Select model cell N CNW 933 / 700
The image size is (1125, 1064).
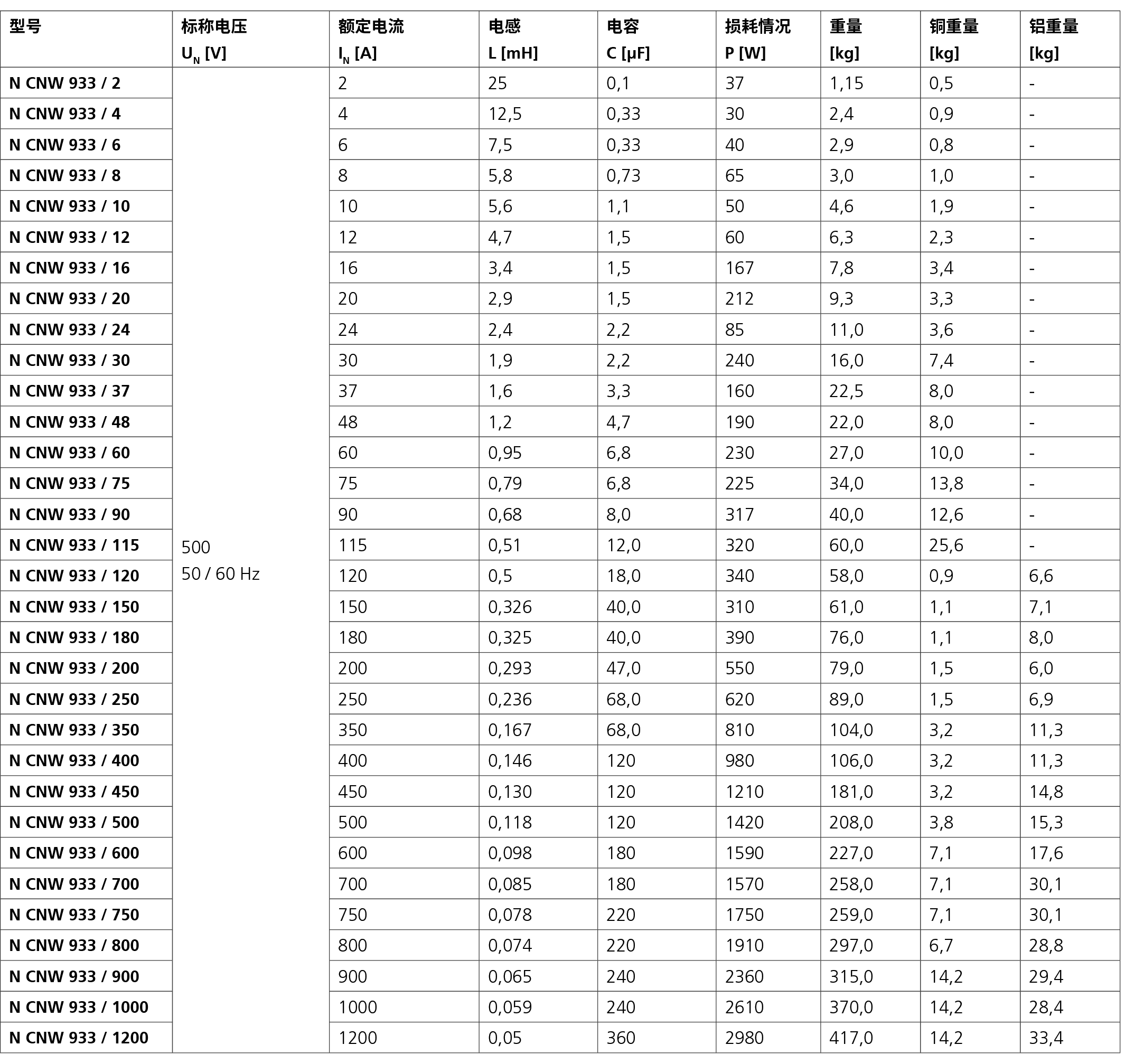click(86, 883)
